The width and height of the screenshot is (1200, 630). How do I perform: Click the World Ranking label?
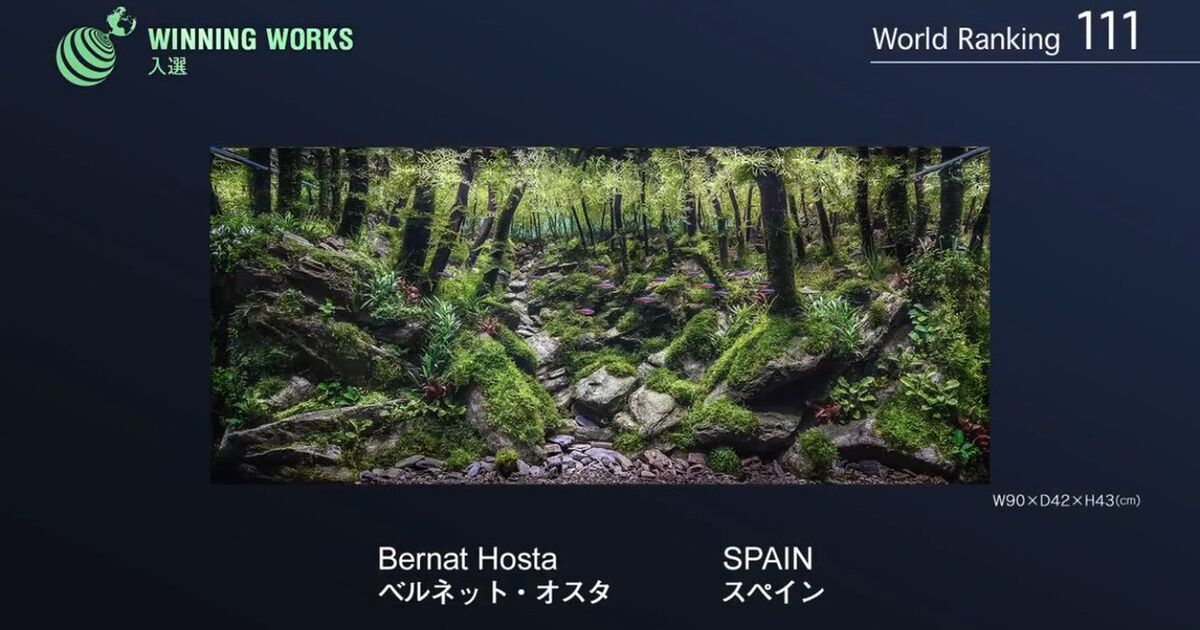(x=965, y=40)
